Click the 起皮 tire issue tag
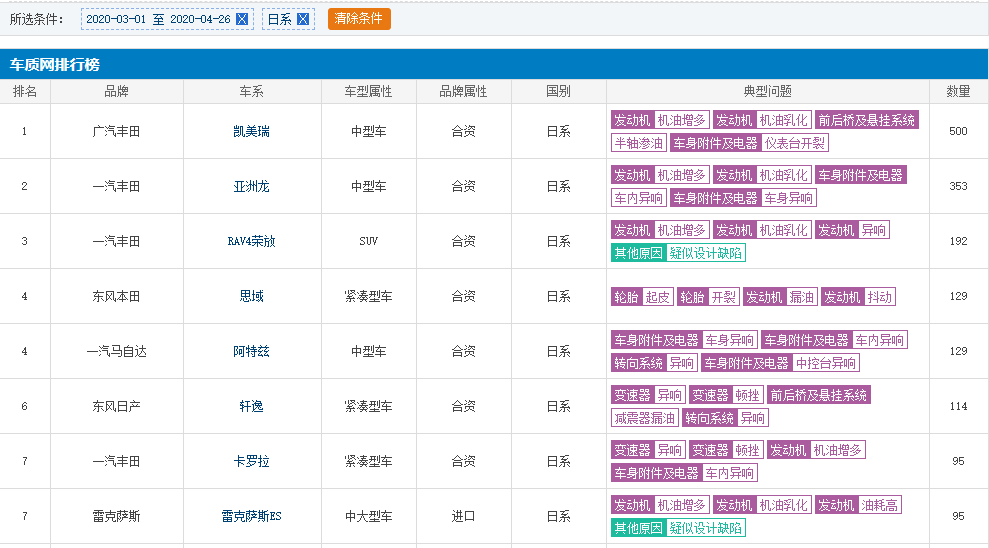 tap(657, 297)
